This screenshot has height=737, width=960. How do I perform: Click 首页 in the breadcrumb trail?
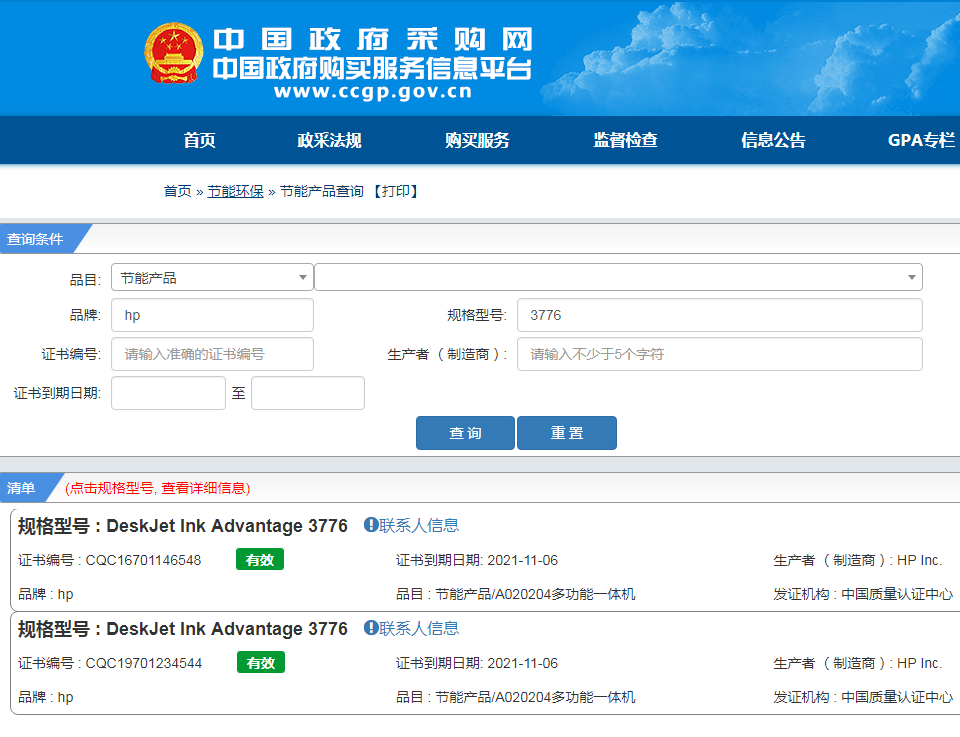point(177,191)
